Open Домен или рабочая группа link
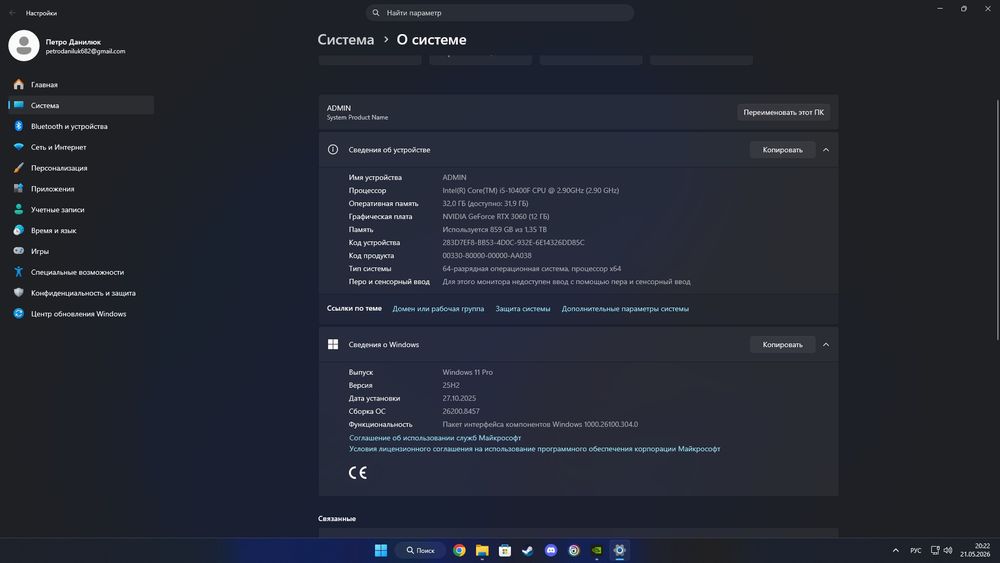 click(x=438, y=309)
